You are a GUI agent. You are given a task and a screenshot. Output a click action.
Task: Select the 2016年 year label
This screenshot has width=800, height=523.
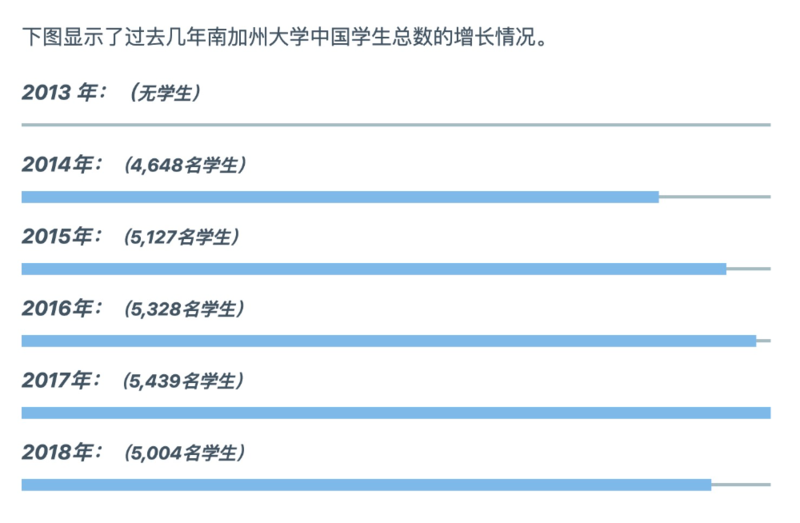[62, 309]
